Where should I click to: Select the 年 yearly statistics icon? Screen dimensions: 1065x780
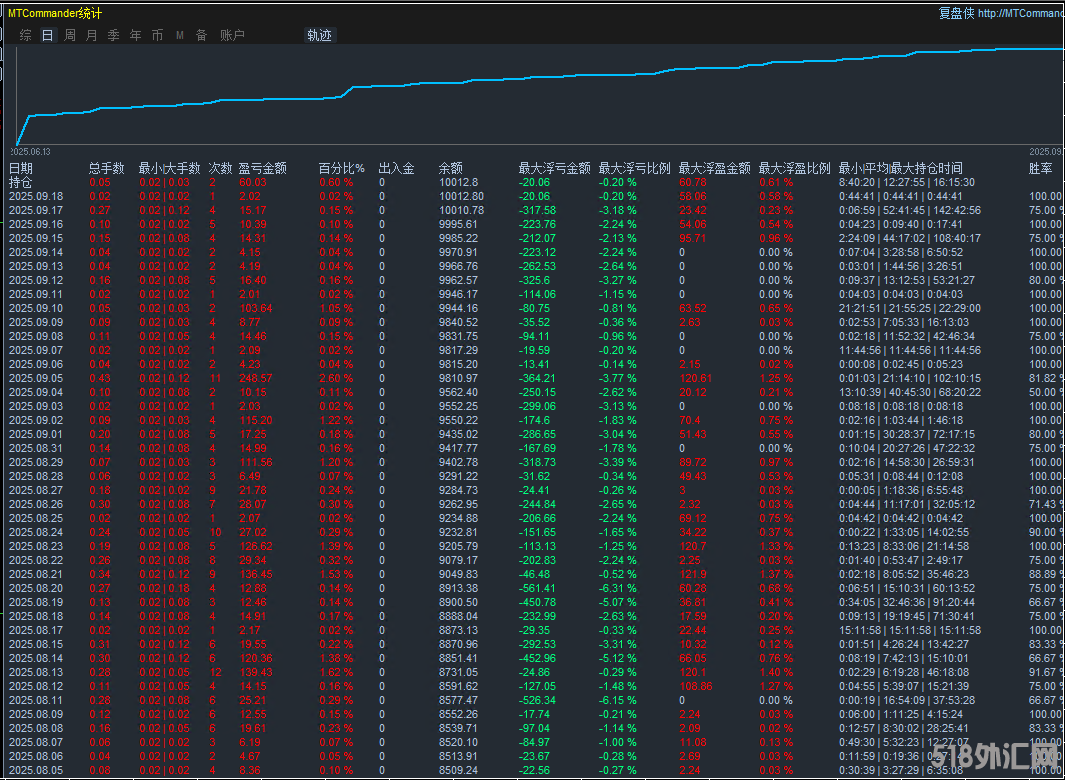135,34
